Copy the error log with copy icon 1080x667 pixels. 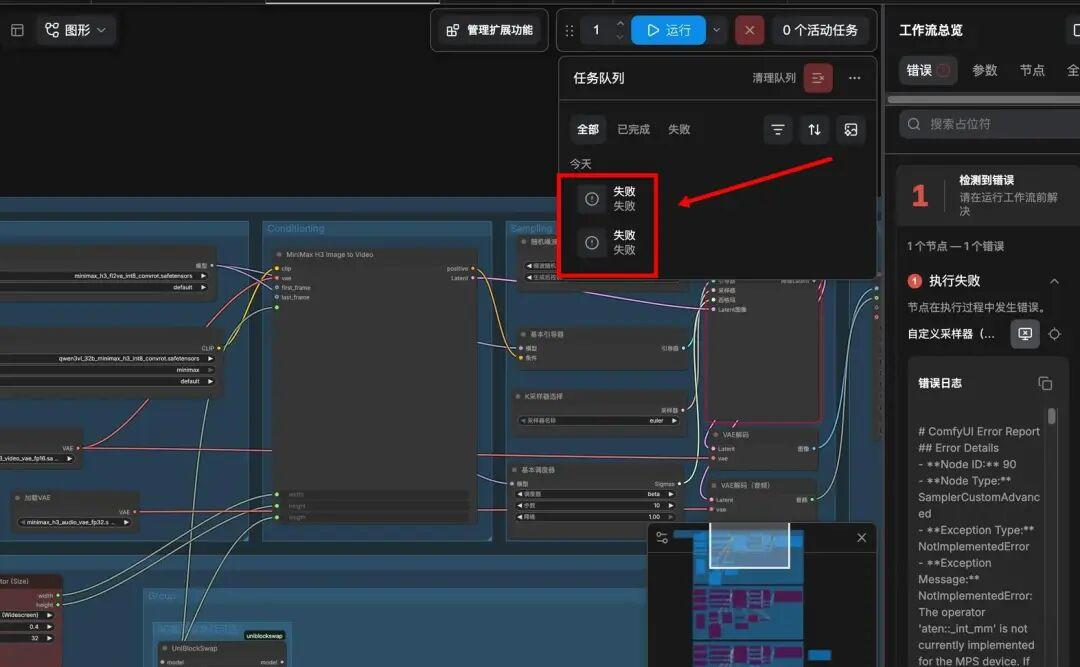coord(1045,383)
